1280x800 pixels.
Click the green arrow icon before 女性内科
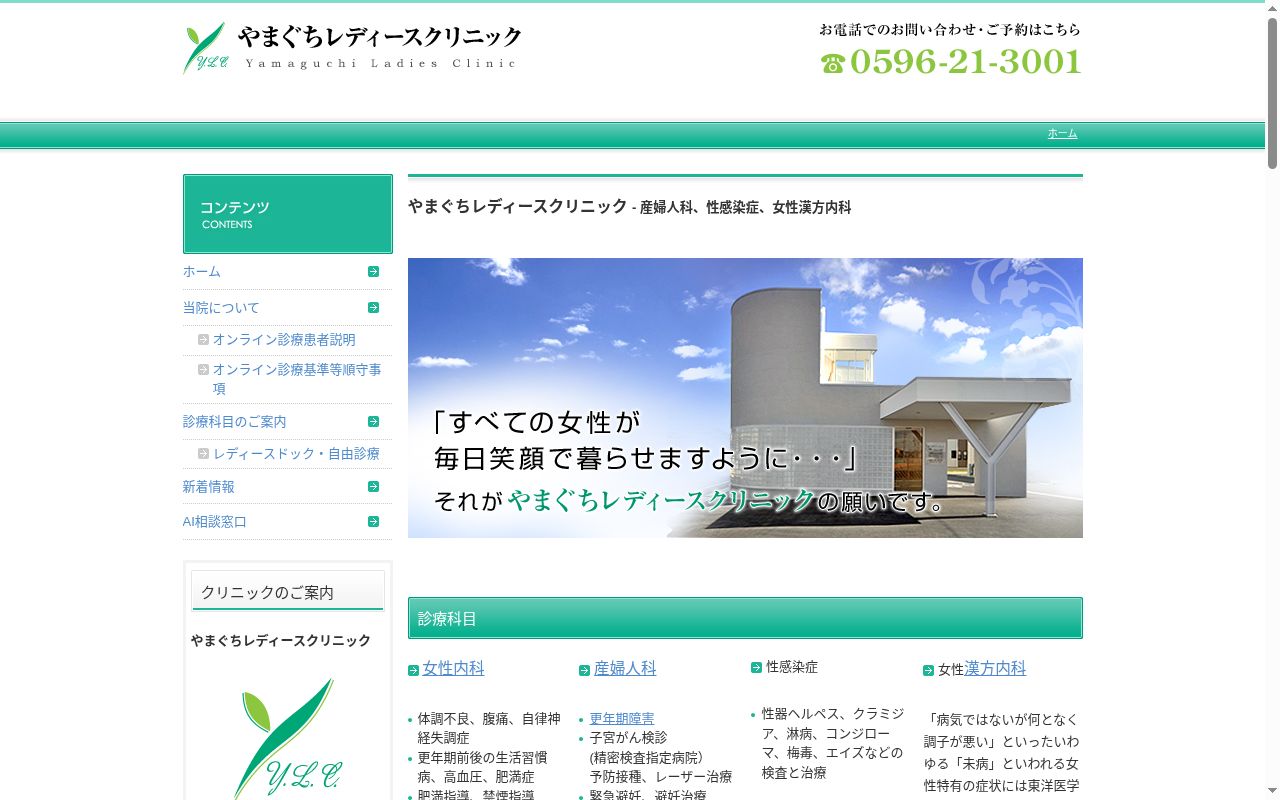(414, 670)
